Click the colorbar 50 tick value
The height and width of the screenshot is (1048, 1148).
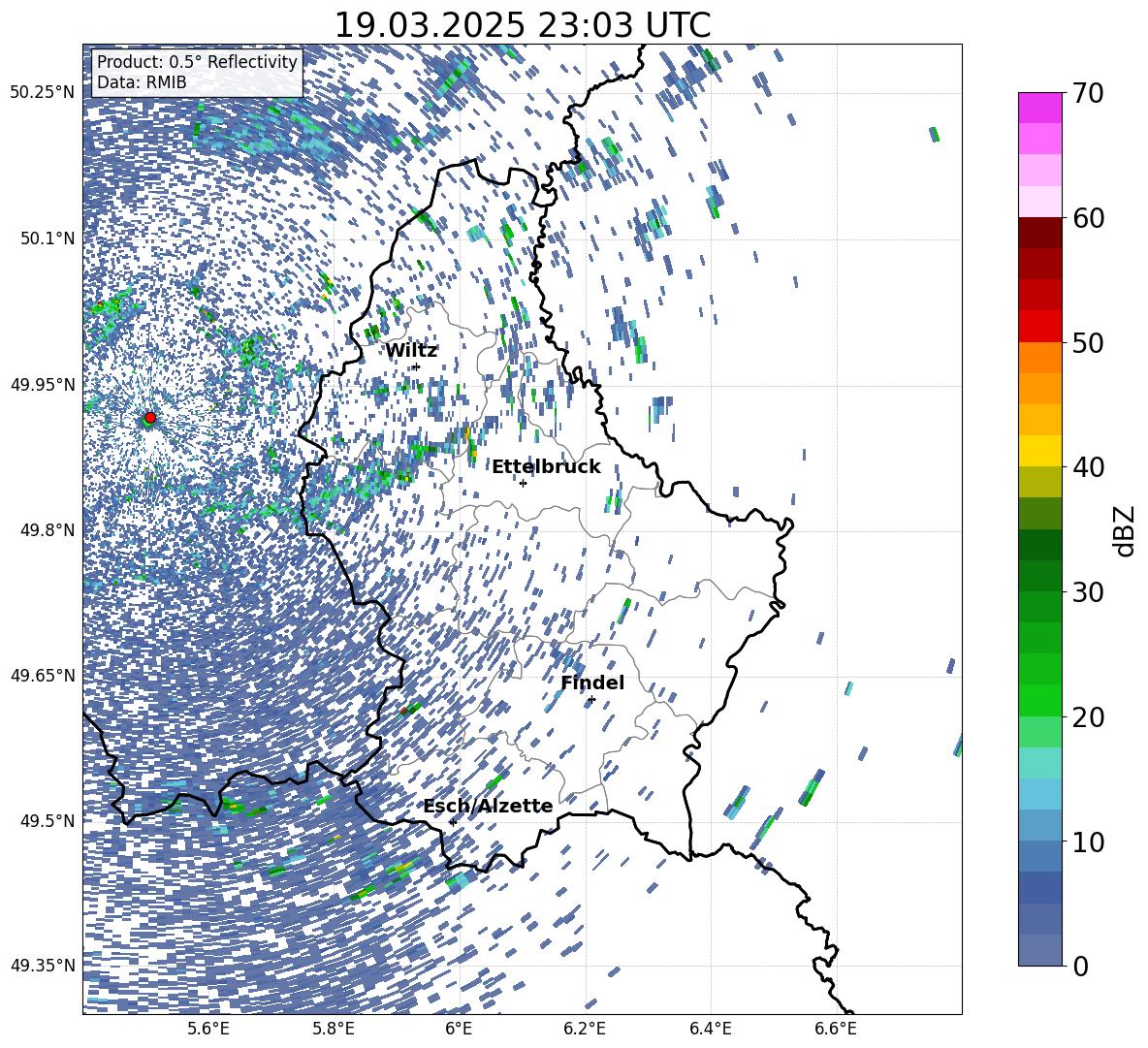click(x=1089, y=342)
